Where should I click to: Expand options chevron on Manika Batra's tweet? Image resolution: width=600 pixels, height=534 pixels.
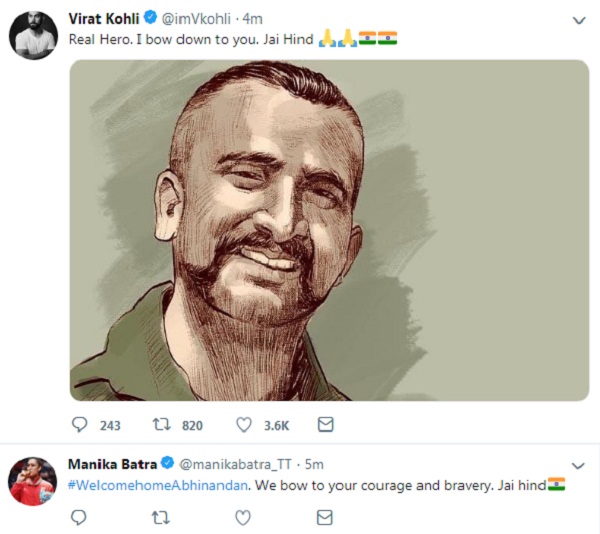[x=578, y=466]
